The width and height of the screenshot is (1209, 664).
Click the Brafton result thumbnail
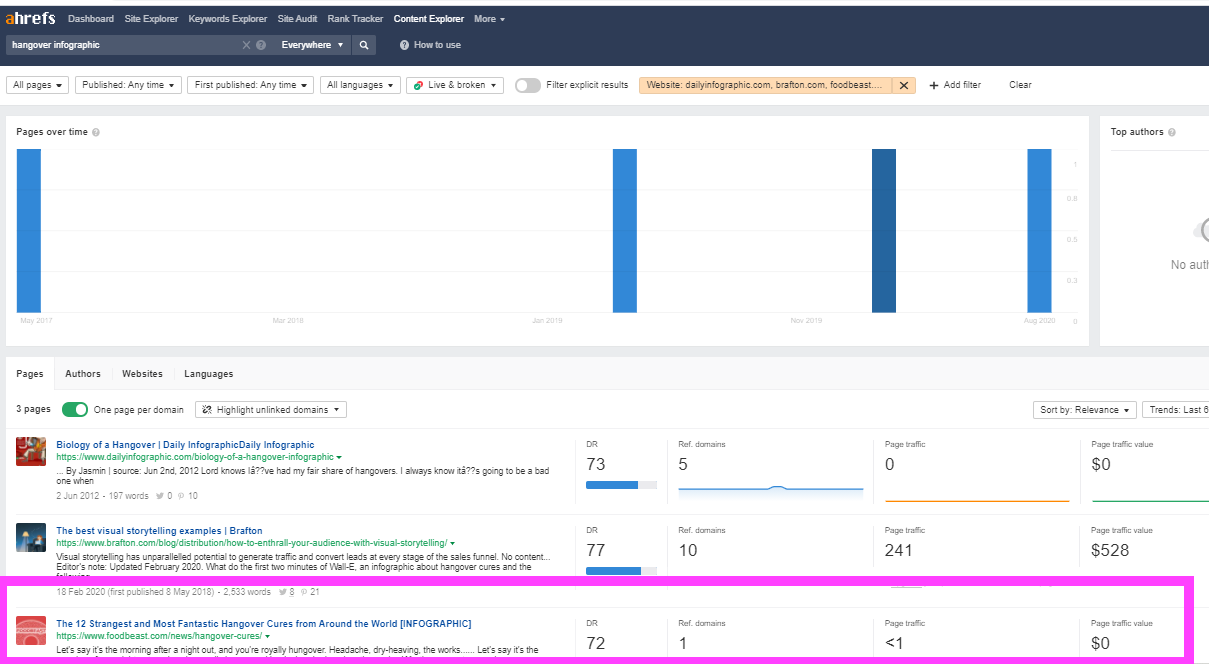31,538
